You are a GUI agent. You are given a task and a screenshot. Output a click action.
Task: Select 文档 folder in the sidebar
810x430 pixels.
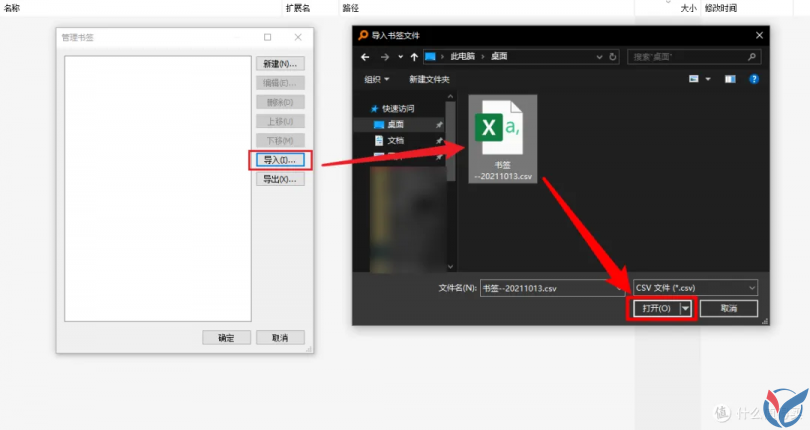[x=396, y=140]
